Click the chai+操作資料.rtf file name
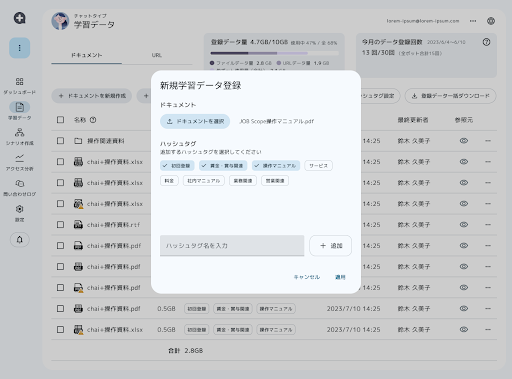Image resolution: width=512 pixels, height=379 pixels. pyautogui.click(x=113, y=225)
